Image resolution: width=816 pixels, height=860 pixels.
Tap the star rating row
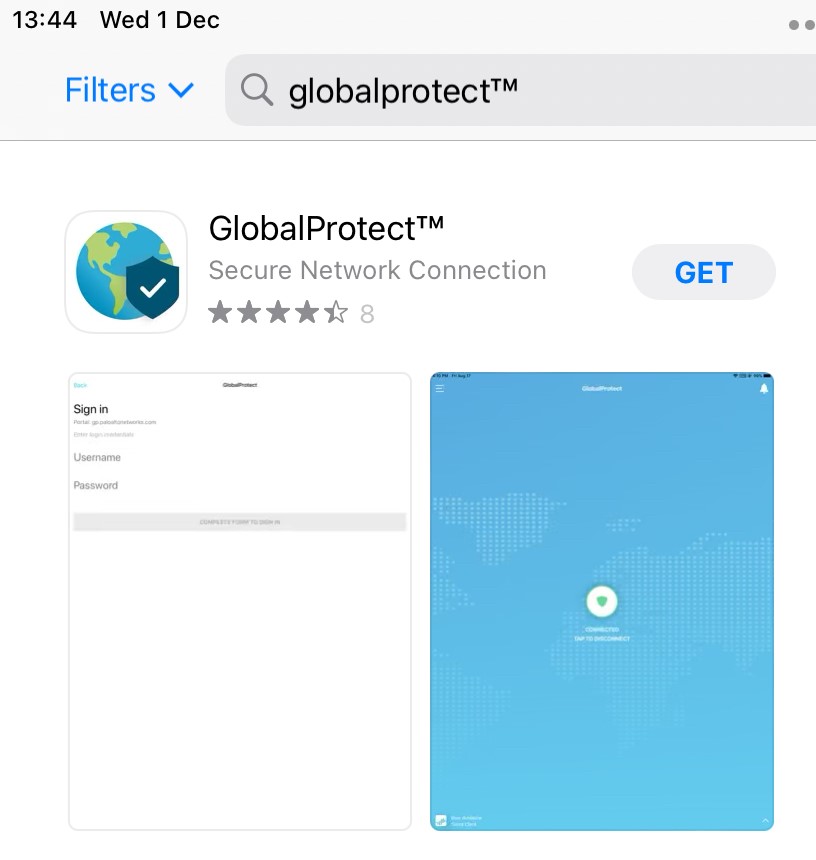291,313
